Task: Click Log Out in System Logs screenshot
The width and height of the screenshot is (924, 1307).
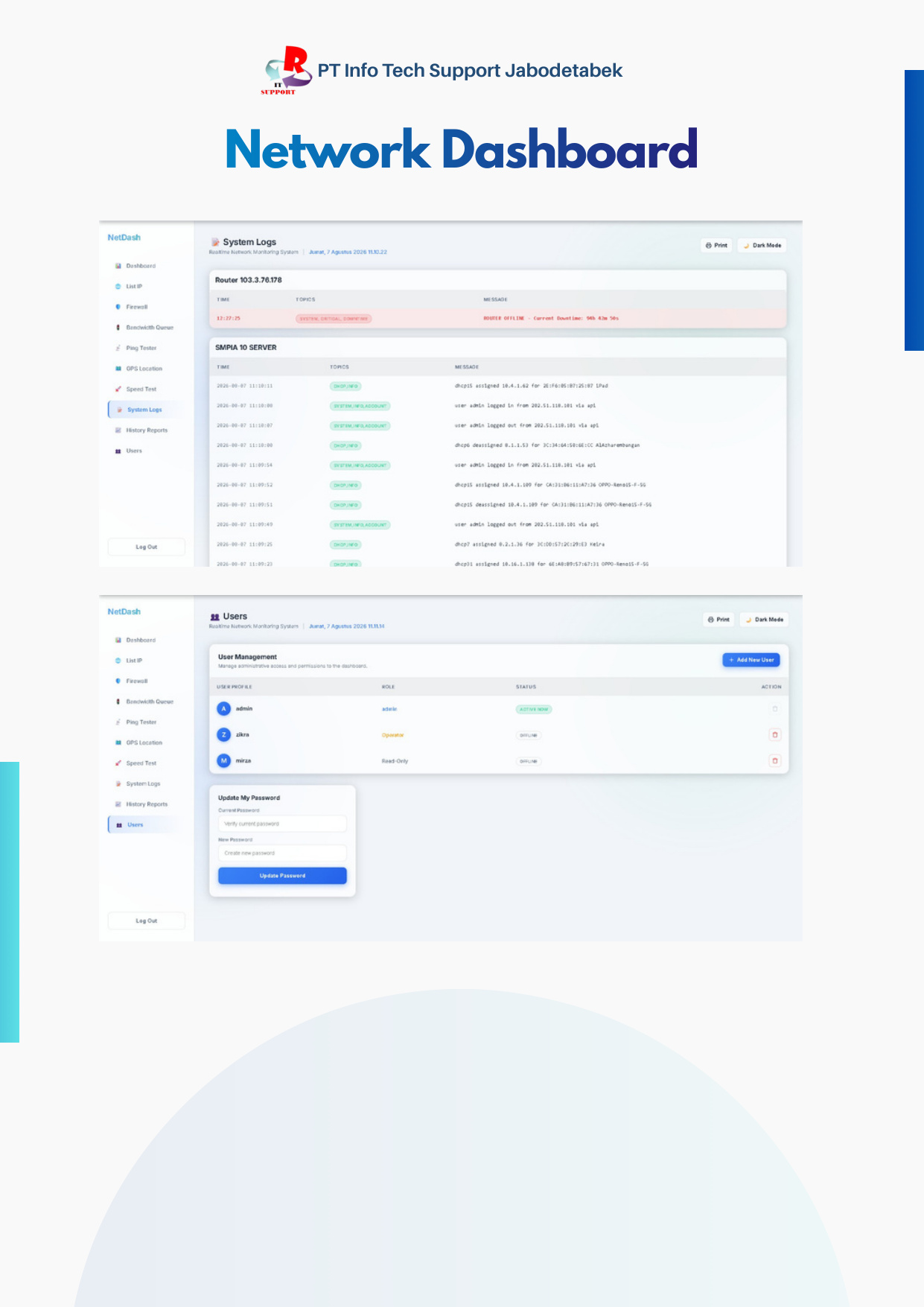Action: pos(147,547)
